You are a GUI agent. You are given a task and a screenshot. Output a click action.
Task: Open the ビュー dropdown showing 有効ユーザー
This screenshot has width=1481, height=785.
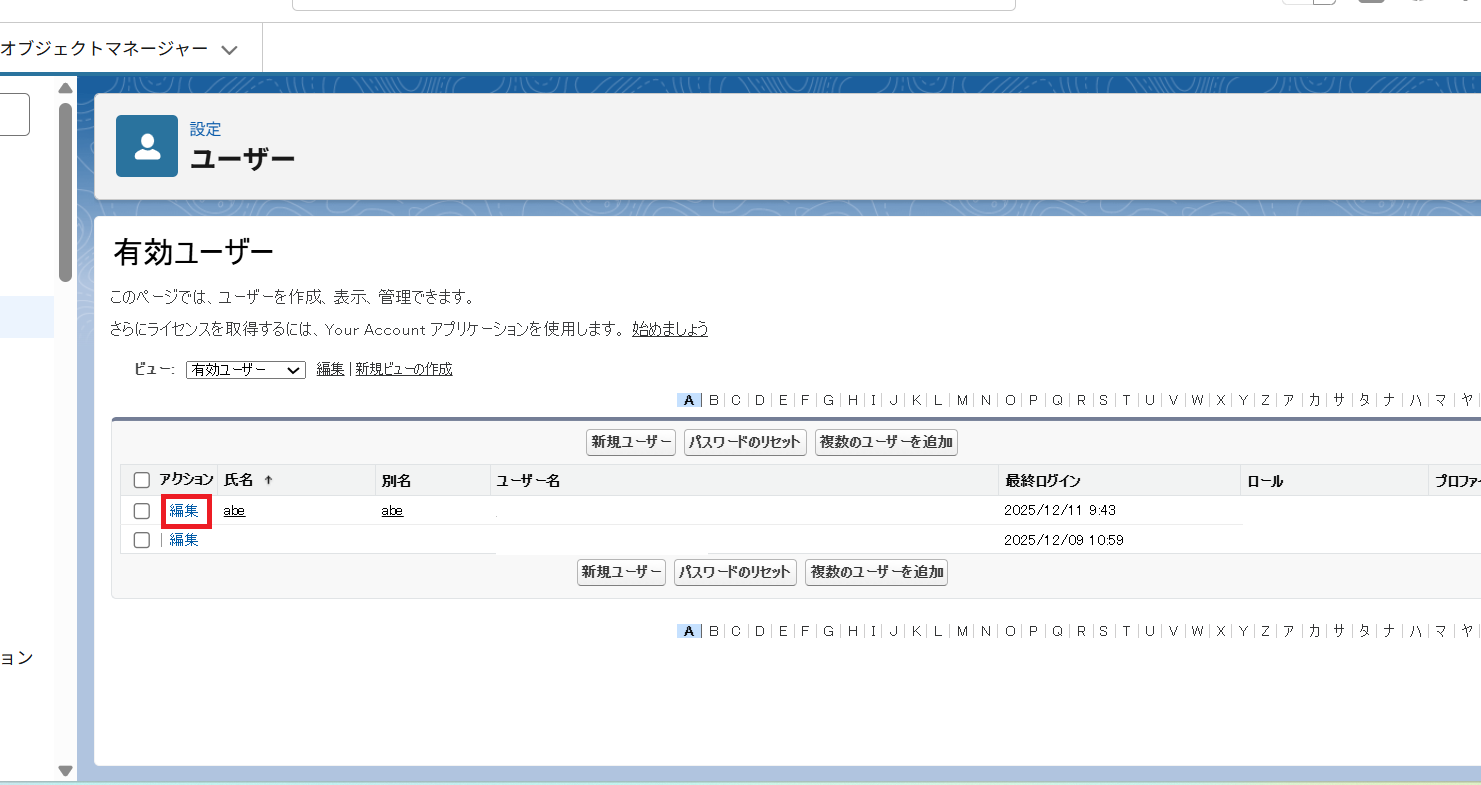point(245,369)
